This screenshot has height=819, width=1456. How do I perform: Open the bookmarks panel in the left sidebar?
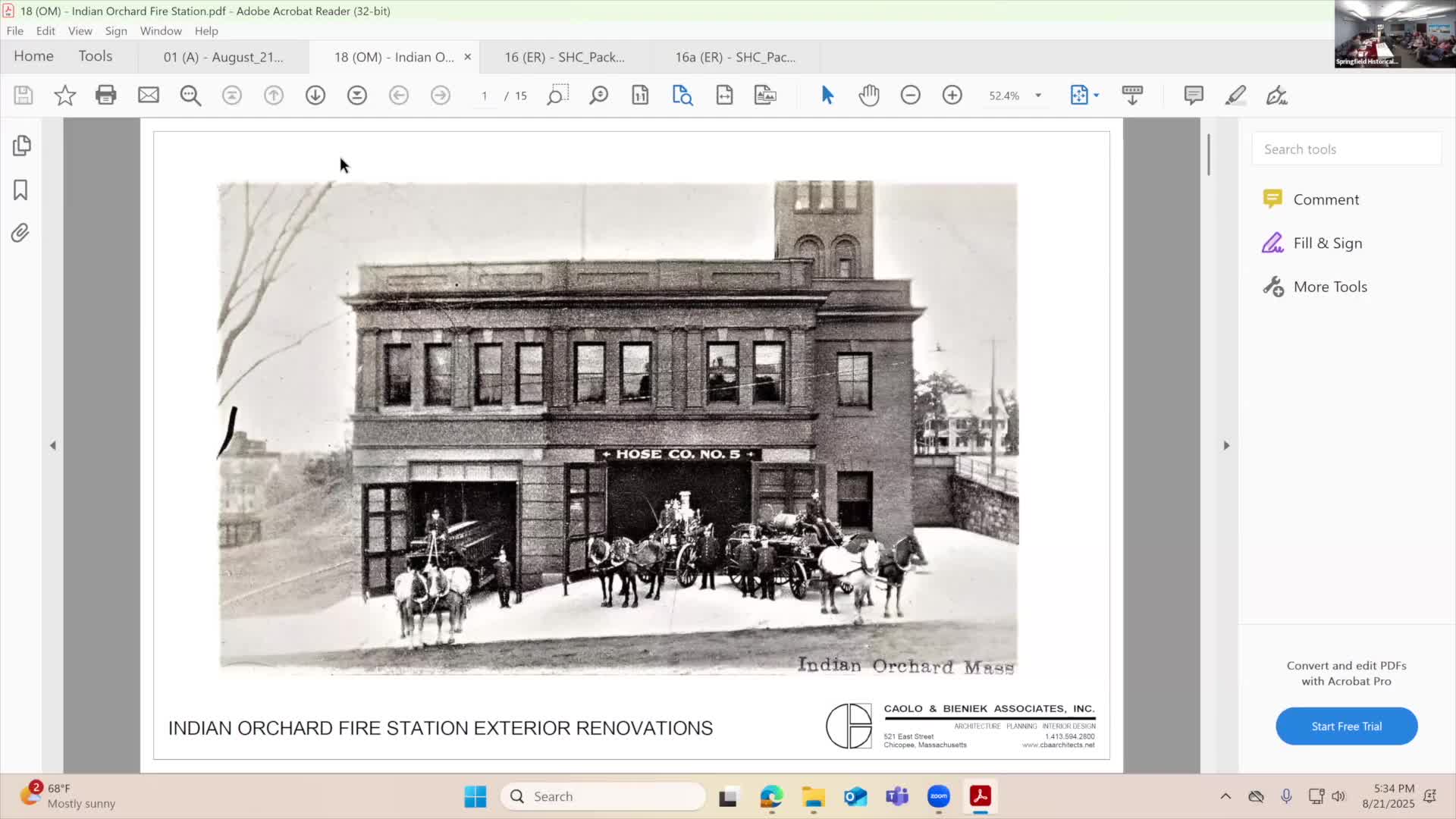tap(20, 190)
